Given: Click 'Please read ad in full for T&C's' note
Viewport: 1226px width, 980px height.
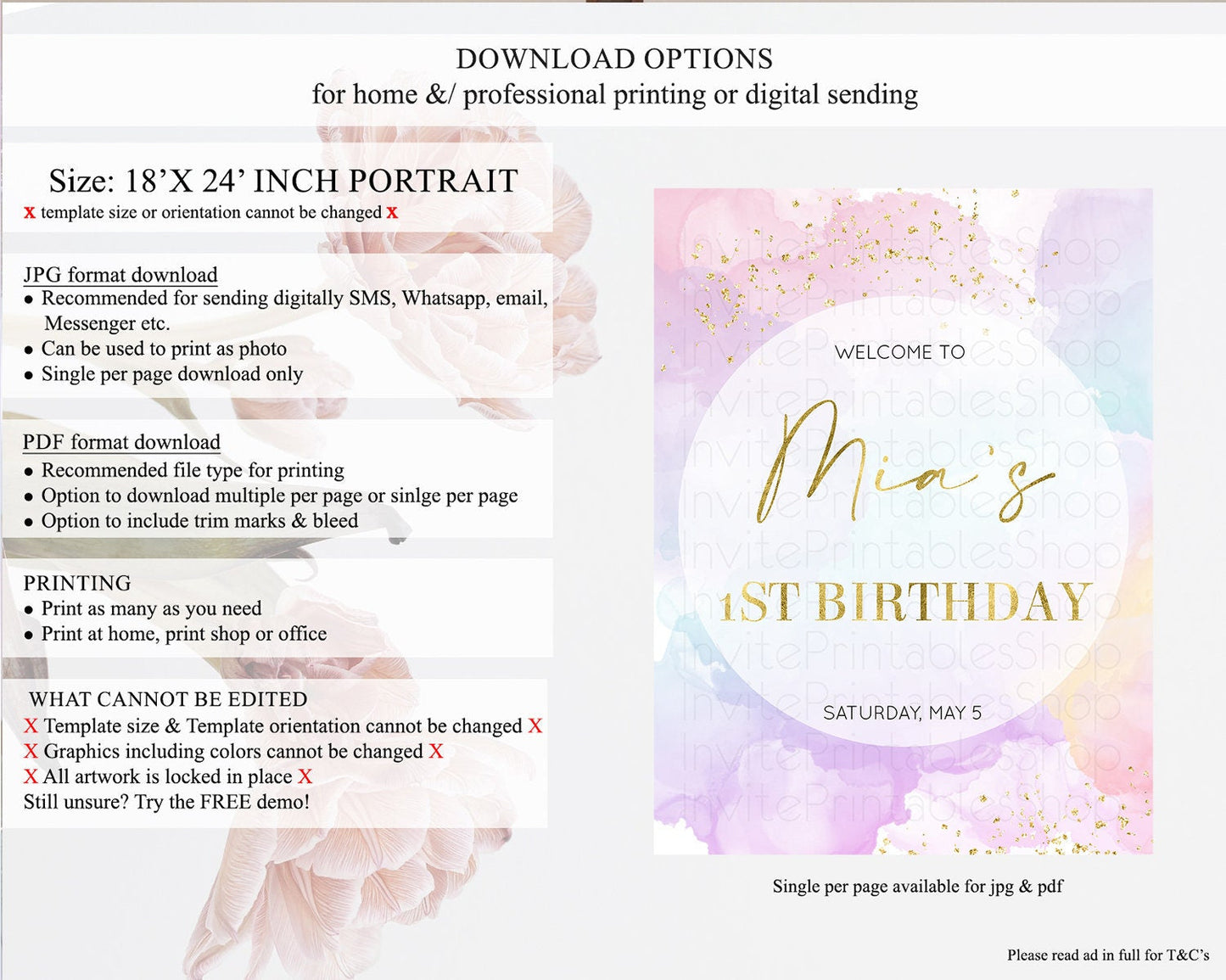Looking at the screenshot, I should coord(1108,955).
